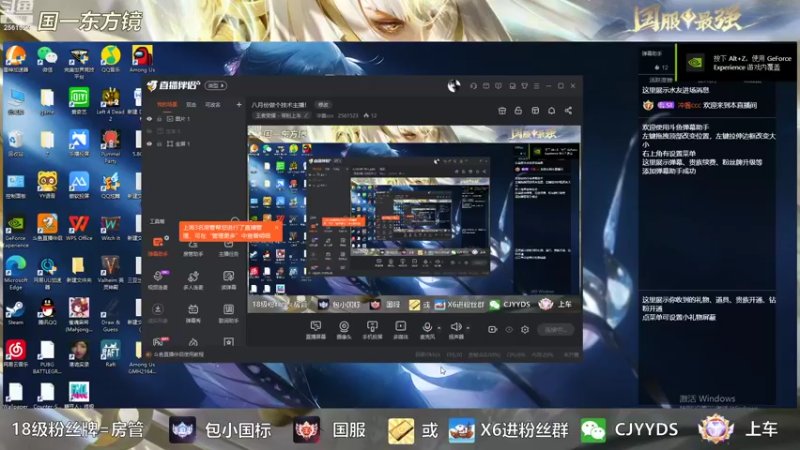
Task: Toggle visibility of 全屏 1 layer
Action: coord(149,144)
